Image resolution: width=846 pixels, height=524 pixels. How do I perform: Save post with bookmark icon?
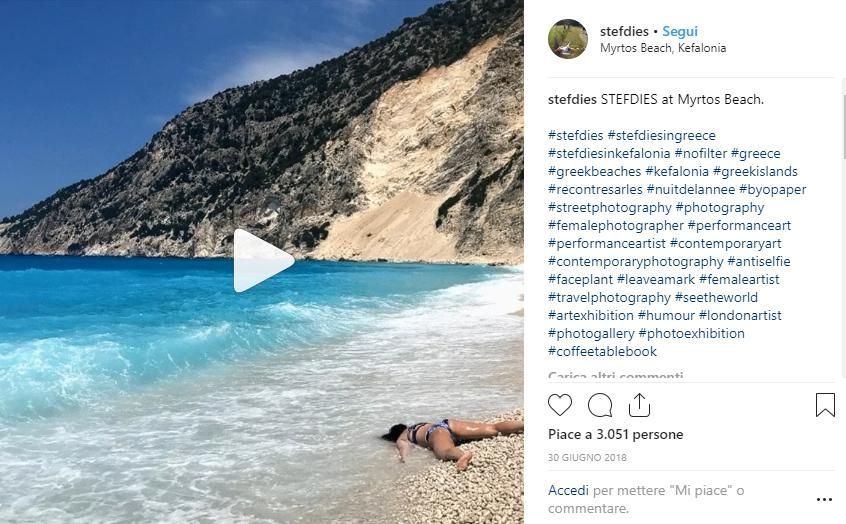(x=824, y=405)
